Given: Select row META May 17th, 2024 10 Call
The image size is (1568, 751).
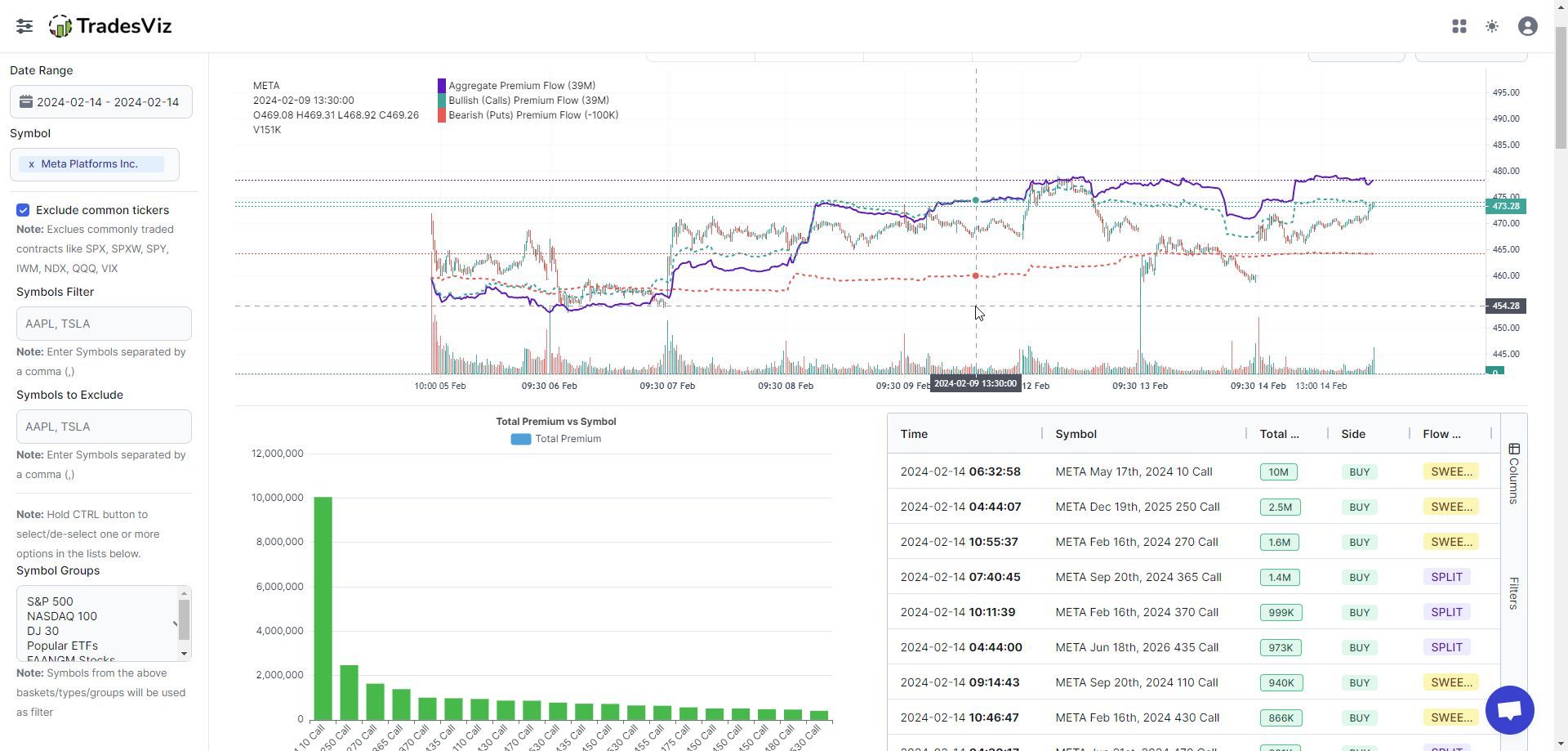Looking at the screenshot, I should point(1194,472).
